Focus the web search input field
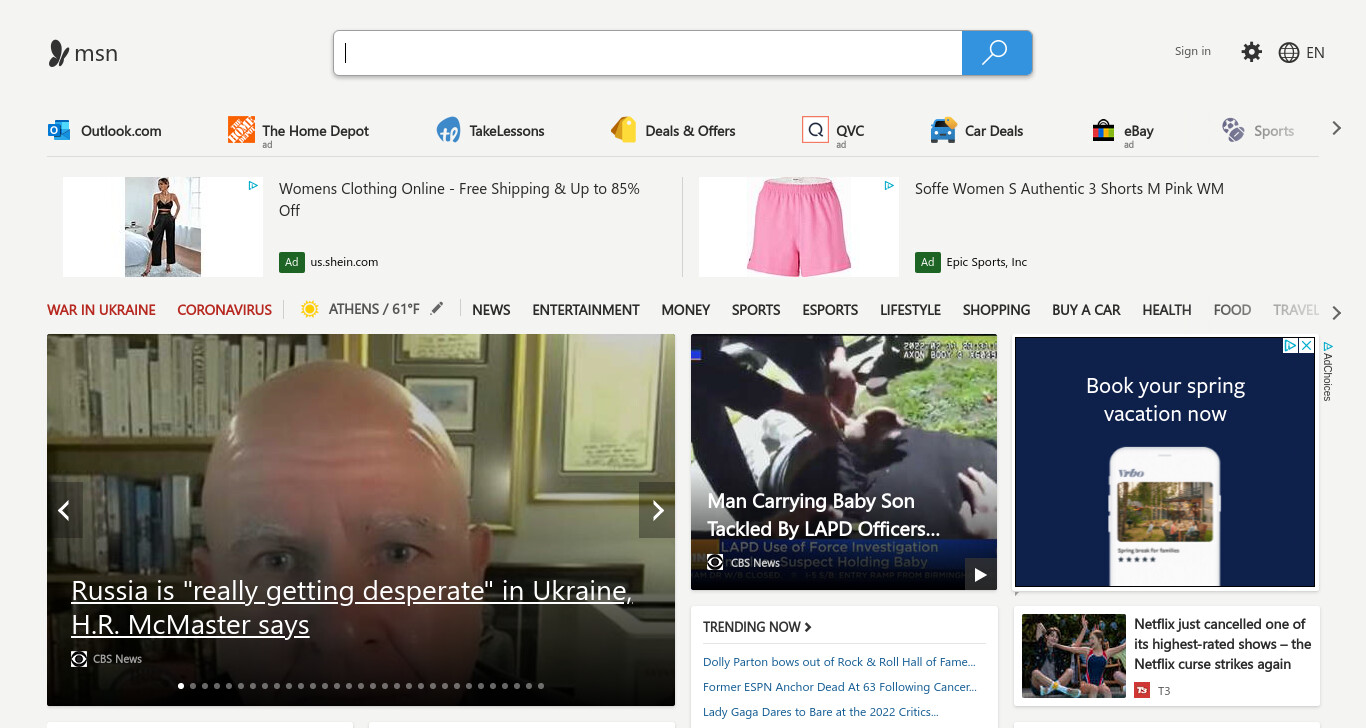Image resolution: width=1366 pixels, height=728 pixels. [x=648, y=53]
